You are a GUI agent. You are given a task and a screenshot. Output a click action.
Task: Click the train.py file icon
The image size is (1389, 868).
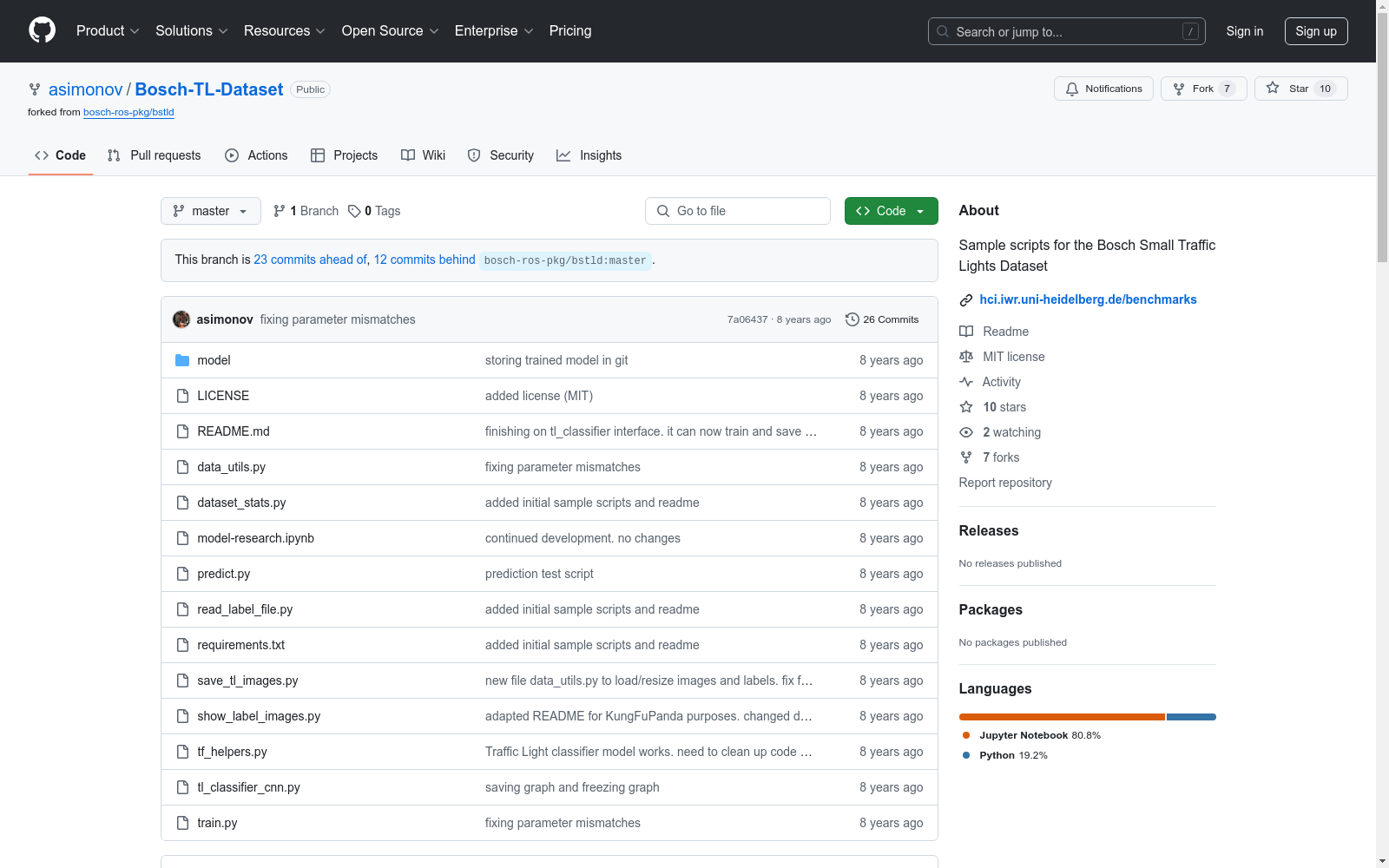182,823
